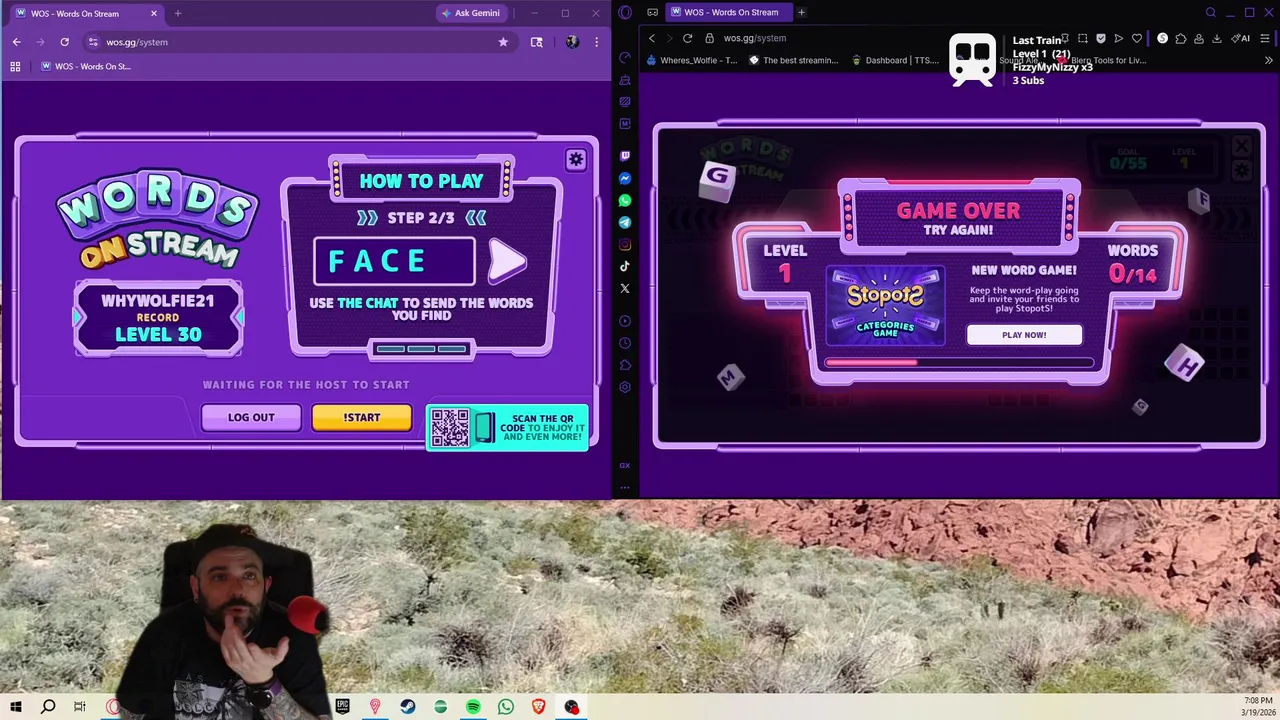Click PLAY NOW! in Game Over panel
1280x720 pixels.
point(1024,335)
